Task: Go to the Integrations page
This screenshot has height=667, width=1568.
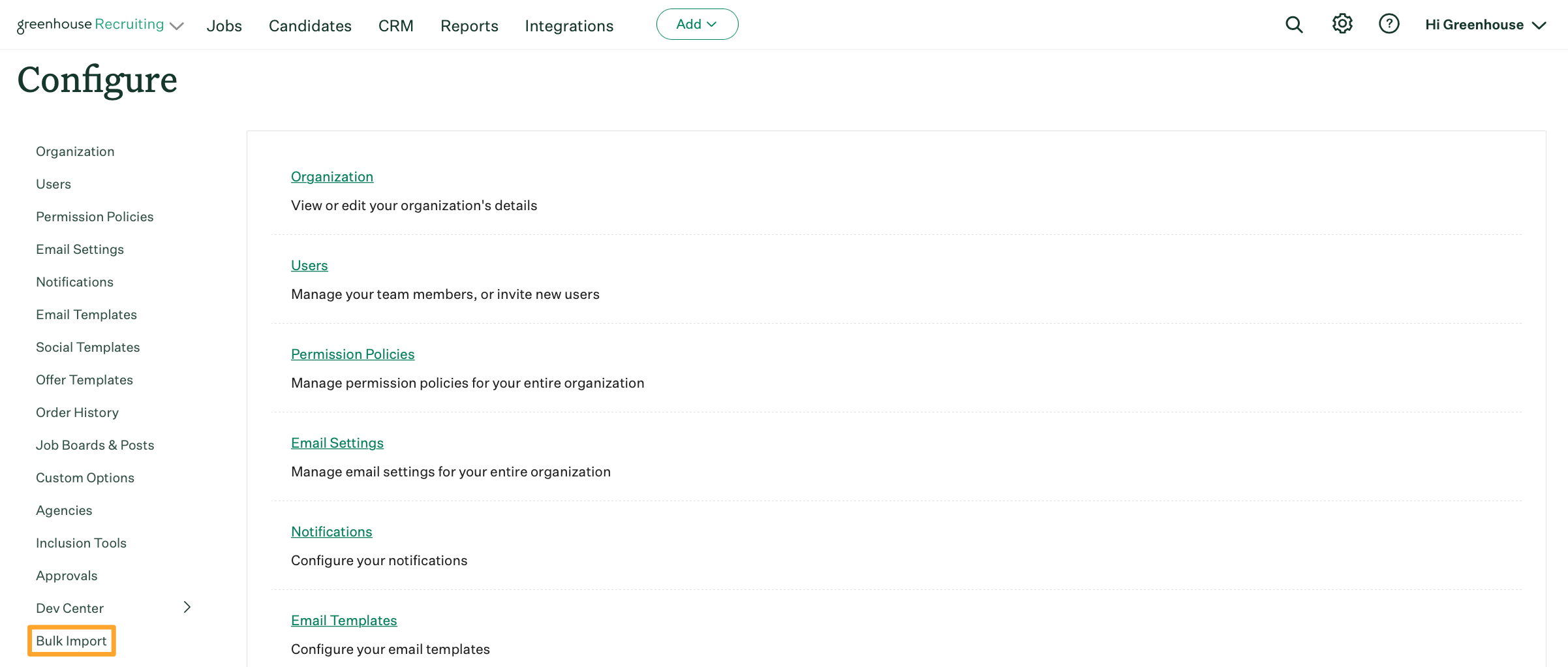Action: pyautogui.click(x=568, y=25)
